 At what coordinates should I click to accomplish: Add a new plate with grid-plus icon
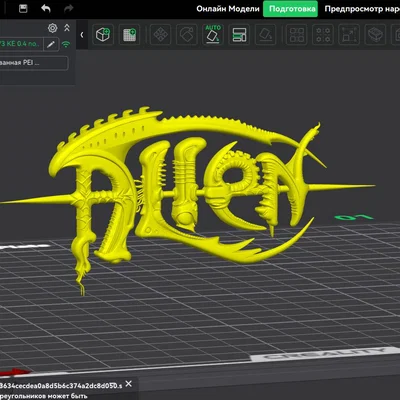129,35
